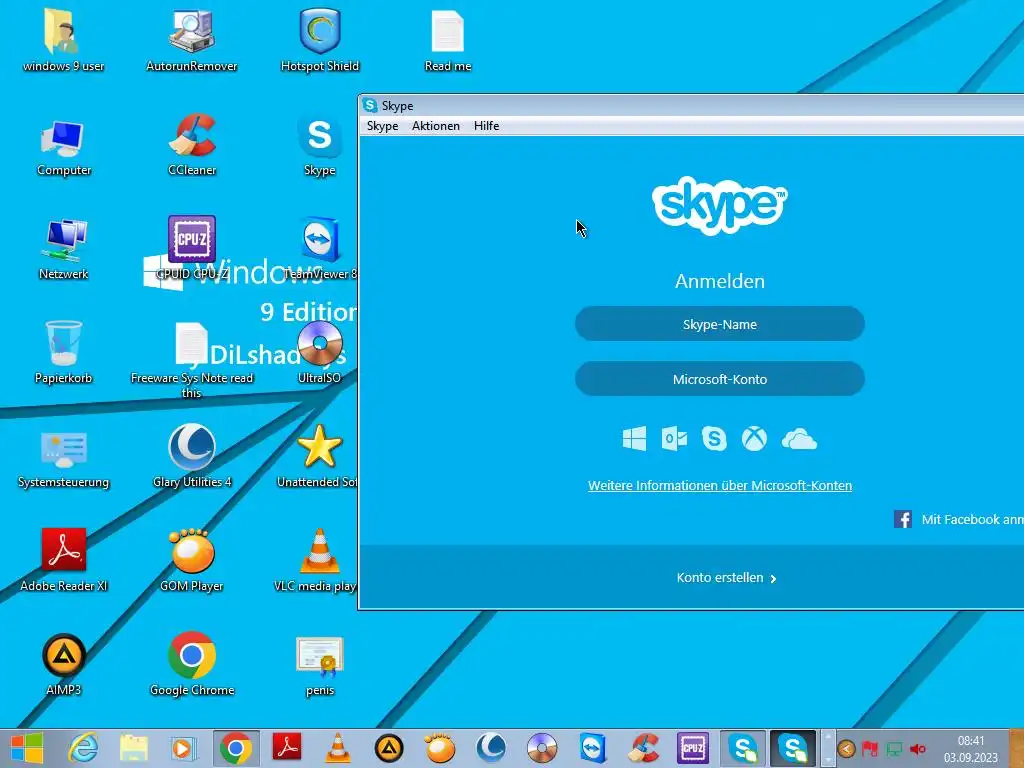Open the Windows Start button

27,748
